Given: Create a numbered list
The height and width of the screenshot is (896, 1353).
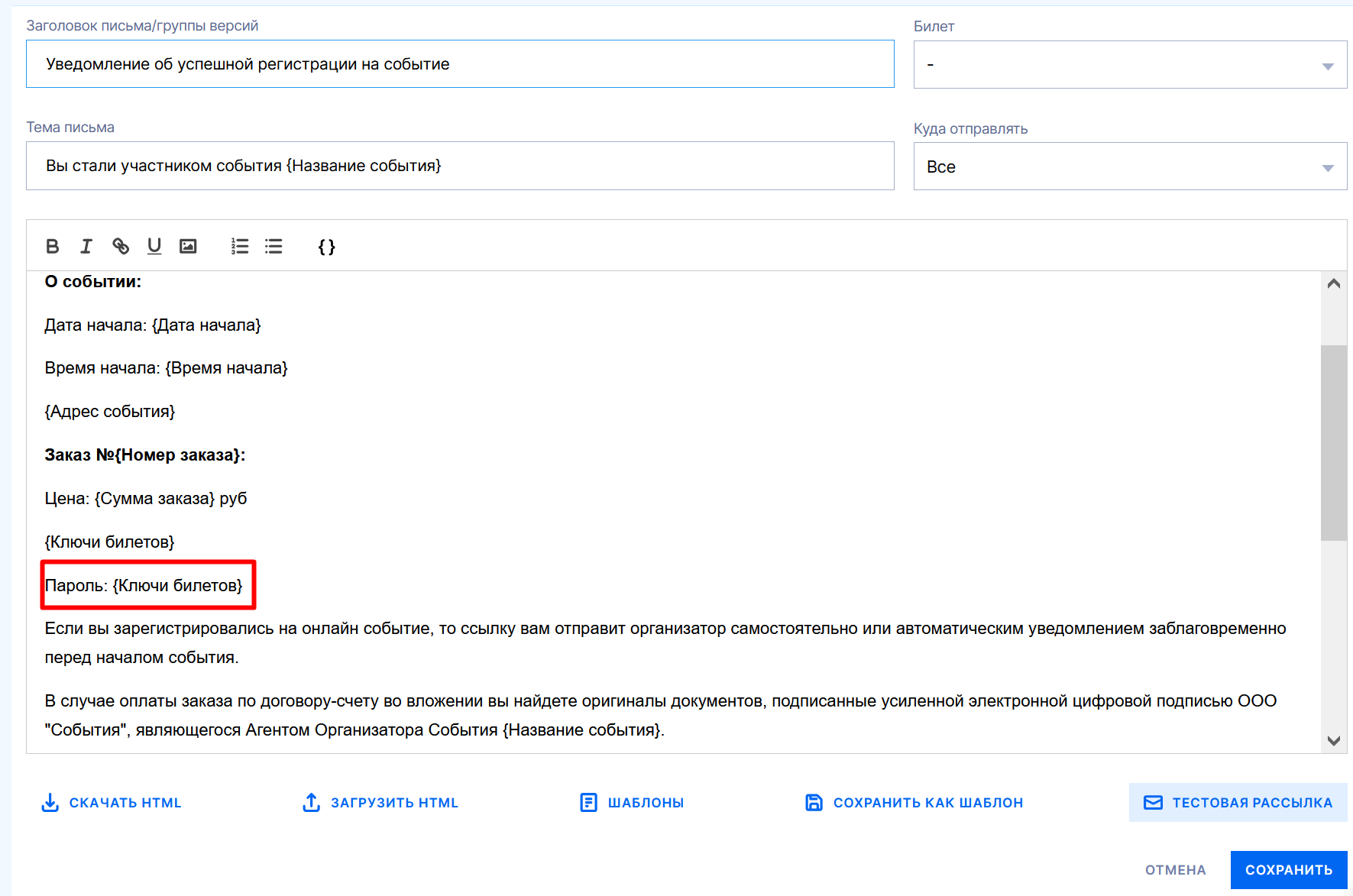Looking at the screenshot, I should [x=240, y=246].
